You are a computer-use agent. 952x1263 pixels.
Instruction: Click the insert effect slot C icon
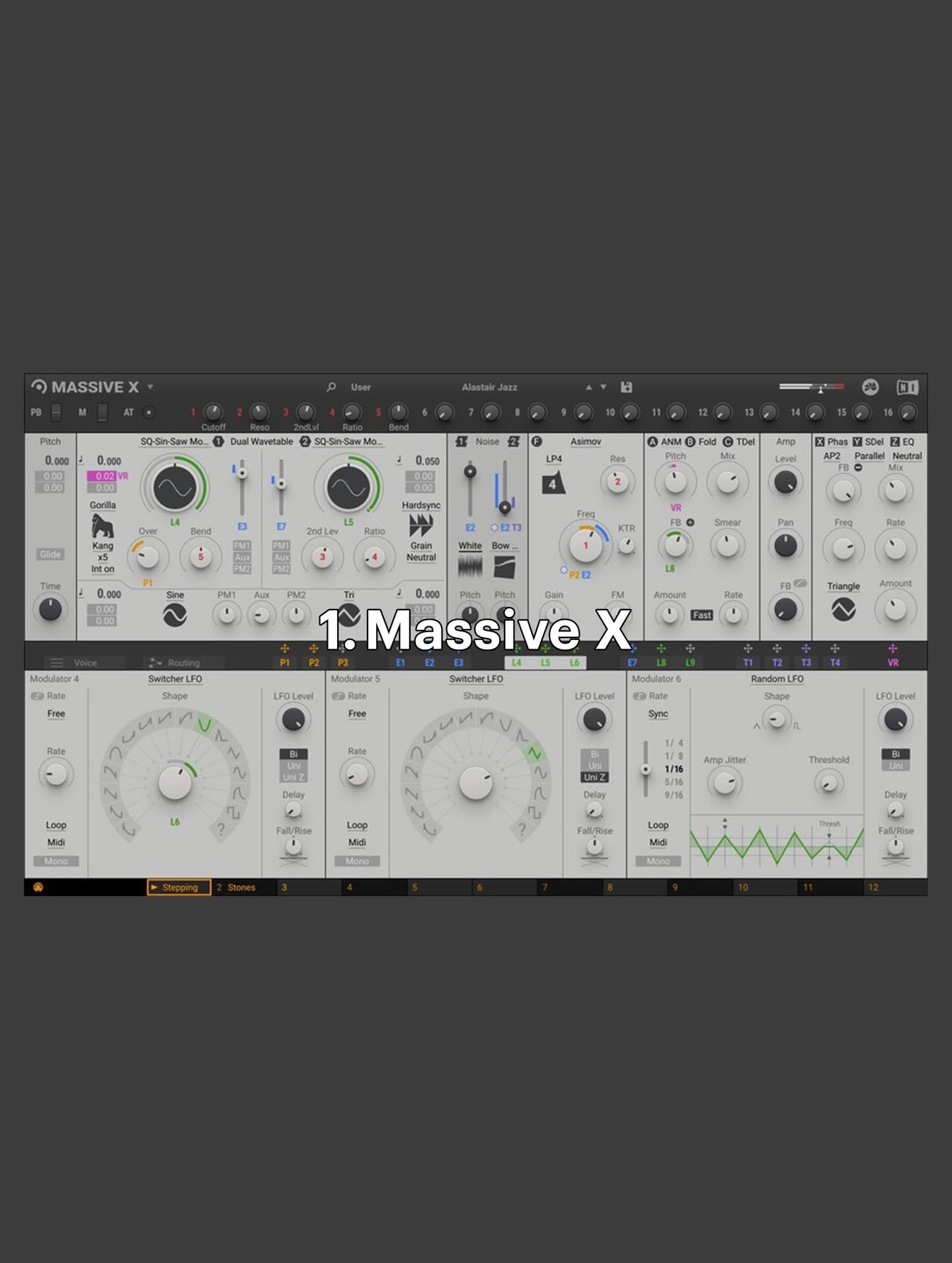[728, 442]
